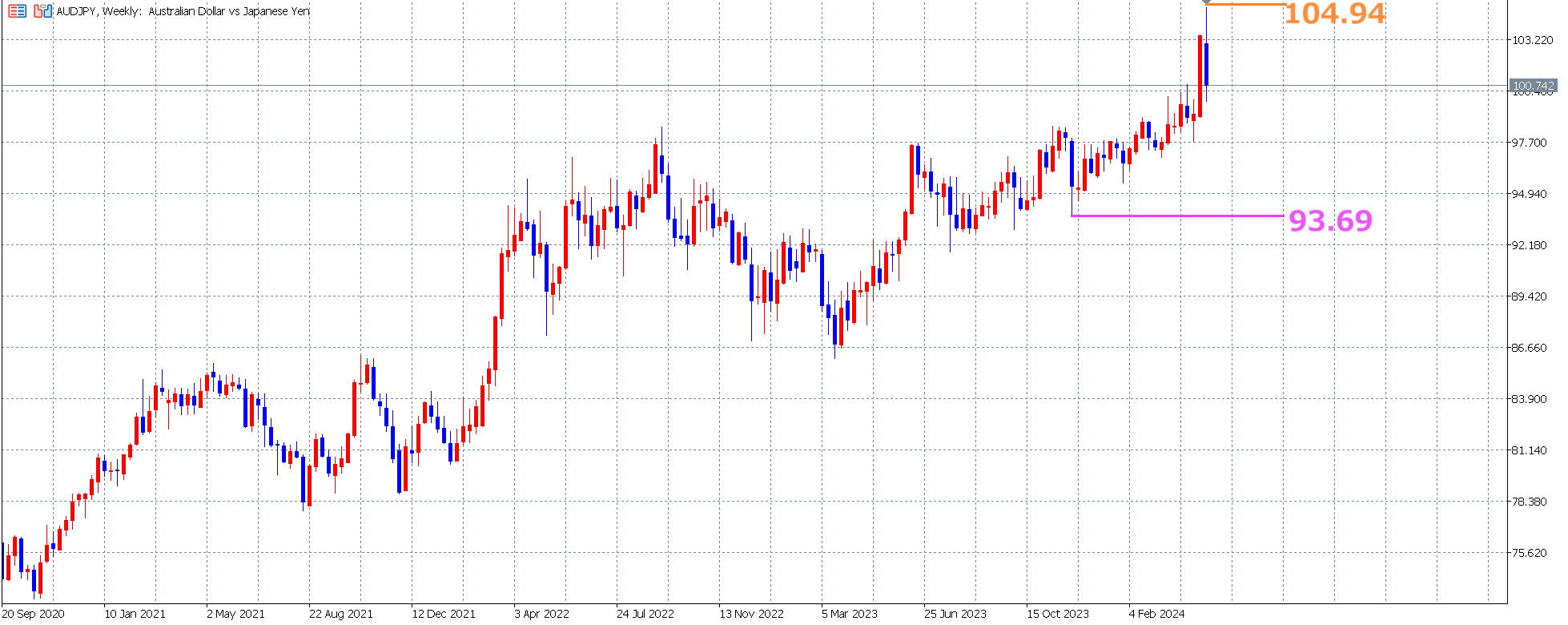
Task: Click the 92.180 price scale label
Action: pos(1529,245)
